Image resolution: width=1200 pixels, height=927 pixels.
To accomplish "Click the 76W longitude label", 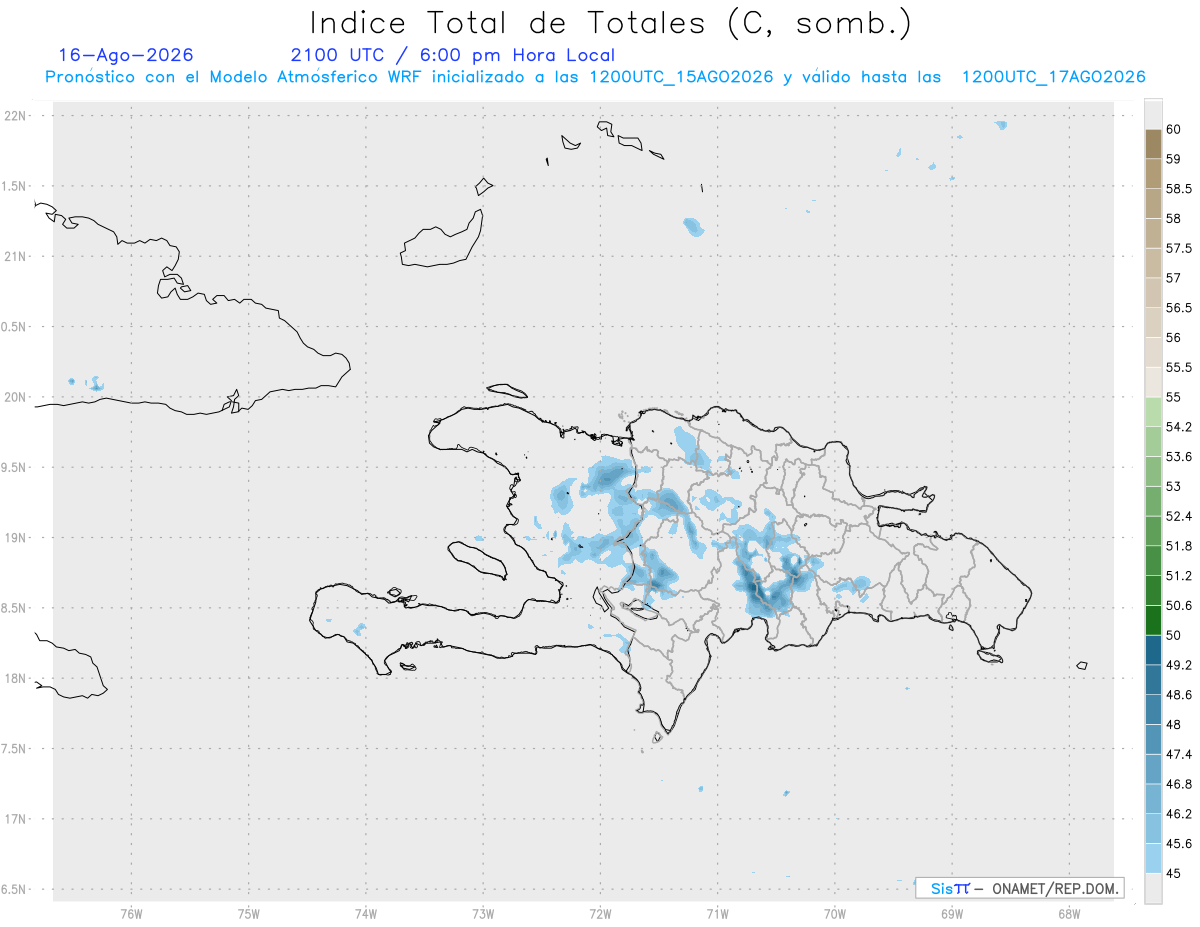I will pyautogui.click(x=131, y=914).
